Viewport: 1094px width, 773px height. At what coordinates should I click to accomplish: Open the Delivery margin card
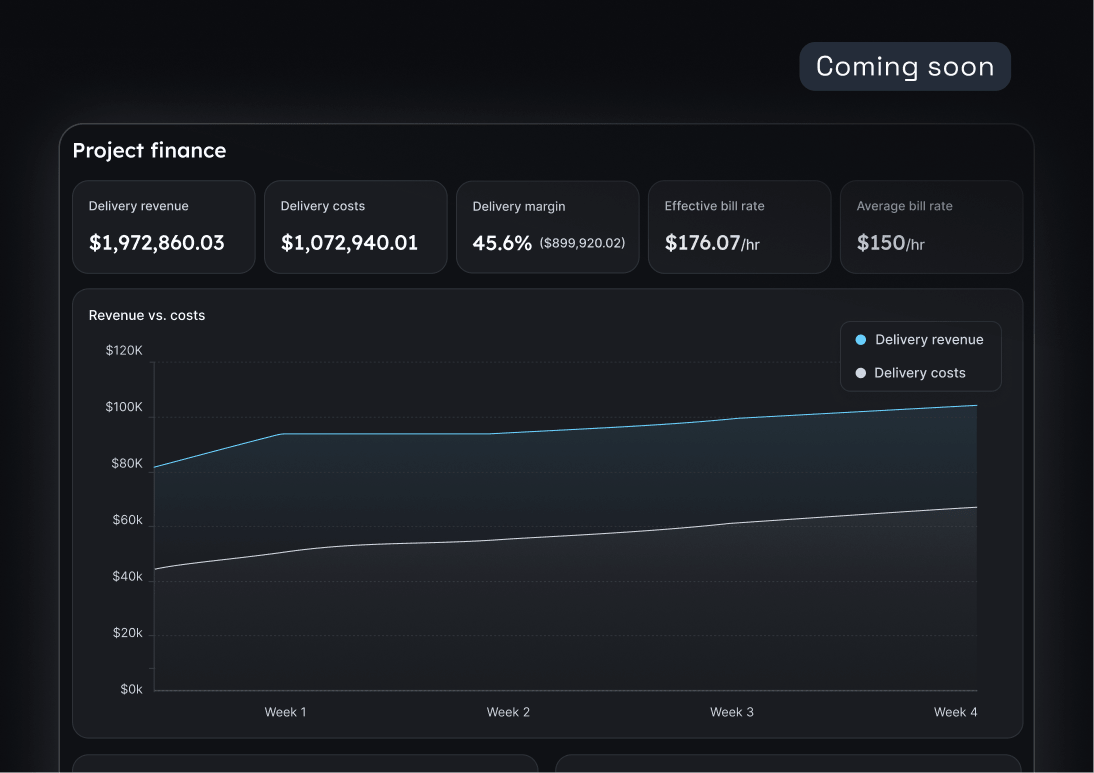(547, 226)
